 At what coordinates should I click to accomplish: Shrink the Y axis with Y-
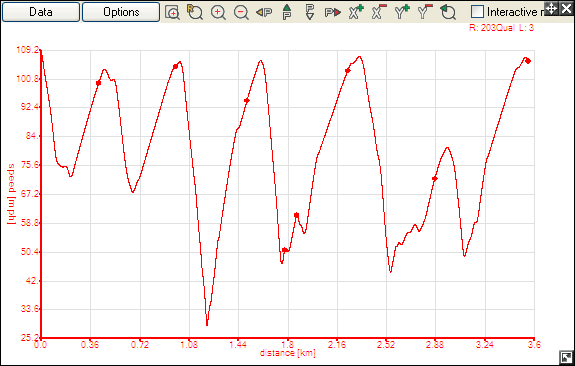[425, 12]
